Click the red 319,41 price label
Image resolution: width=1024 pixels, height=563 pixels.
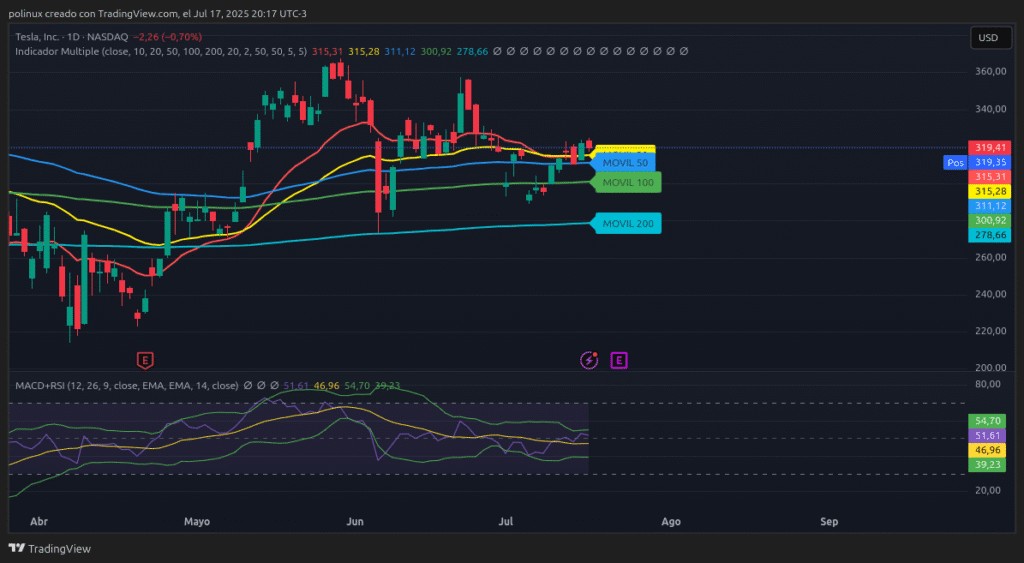coord(990,147)
